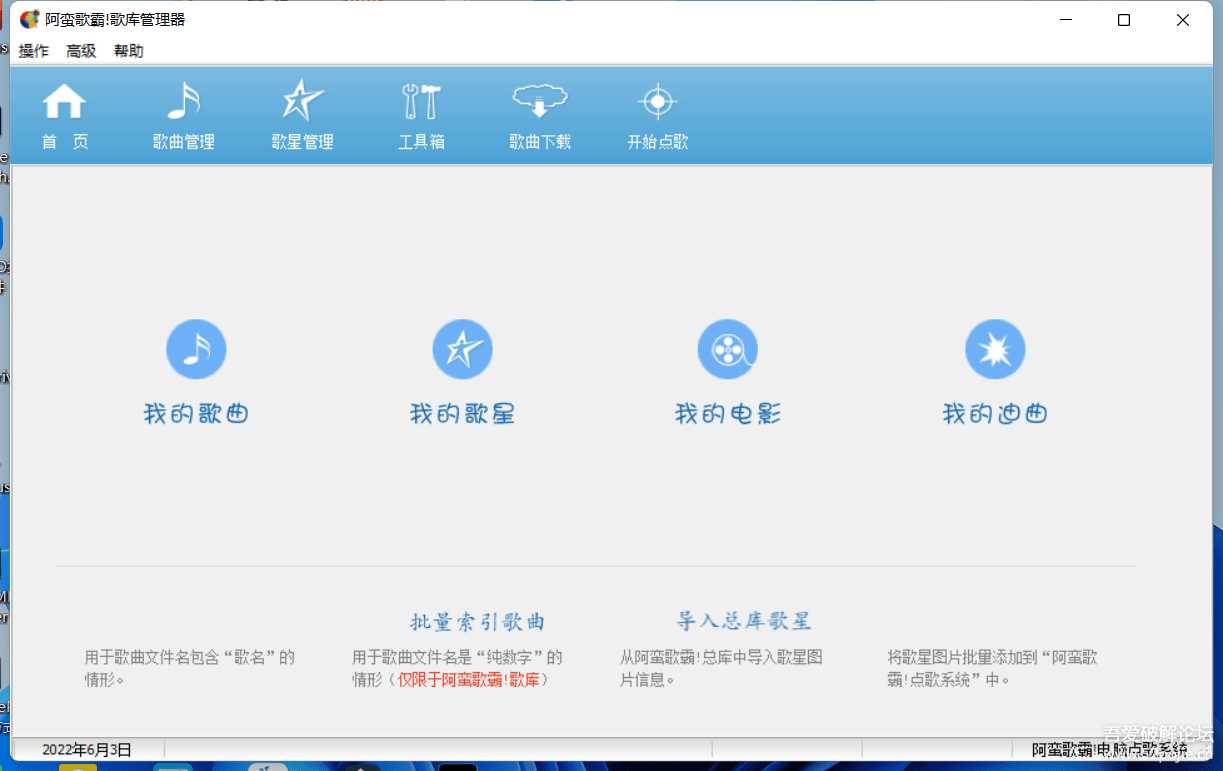
Task: Open 我的歌曲 music note icon
Action: [x=196, y=349]
